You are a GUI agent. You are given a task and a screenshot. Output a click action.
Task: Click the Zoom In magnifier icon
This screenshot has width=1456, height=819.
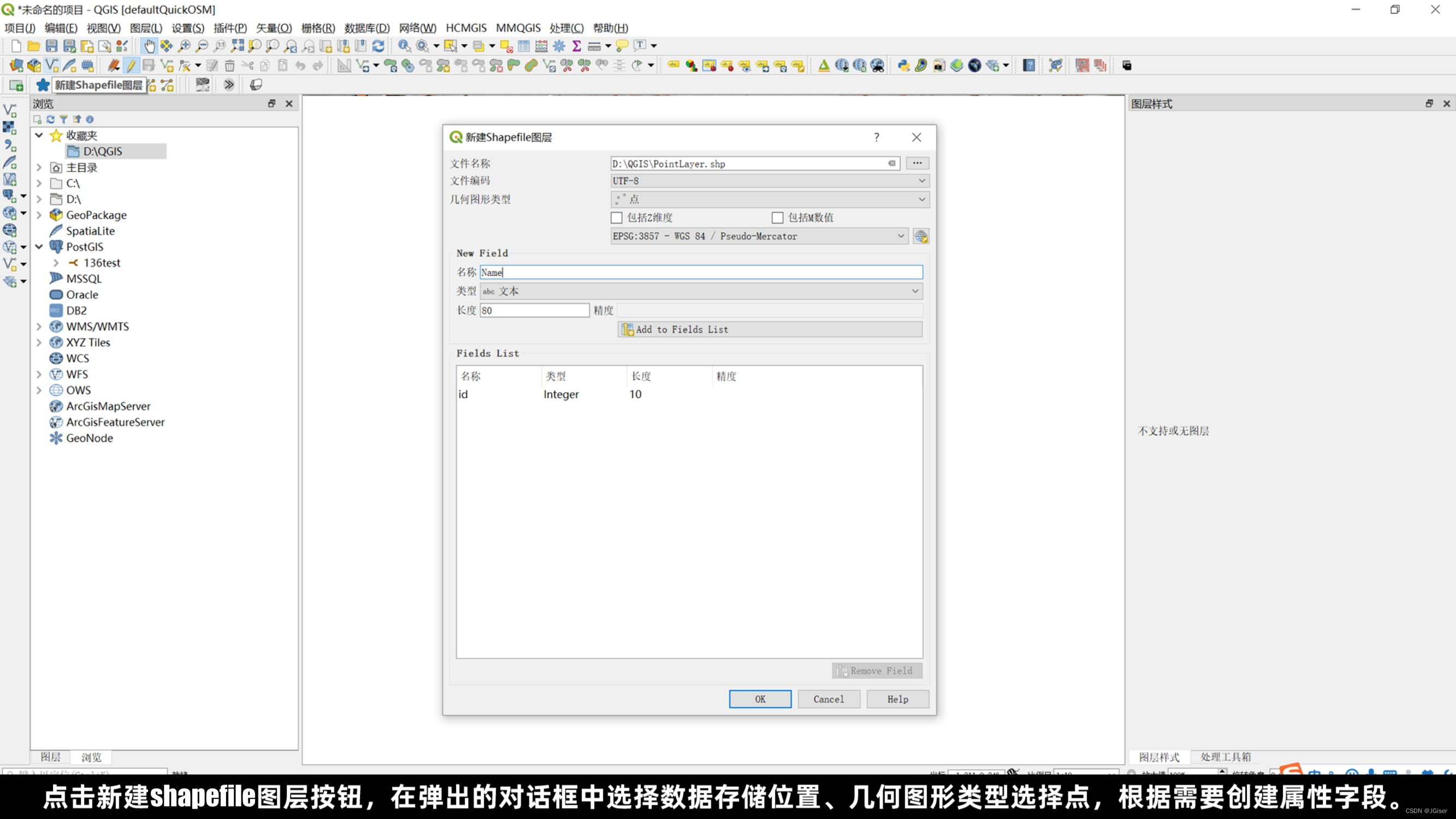pos(184,46)
